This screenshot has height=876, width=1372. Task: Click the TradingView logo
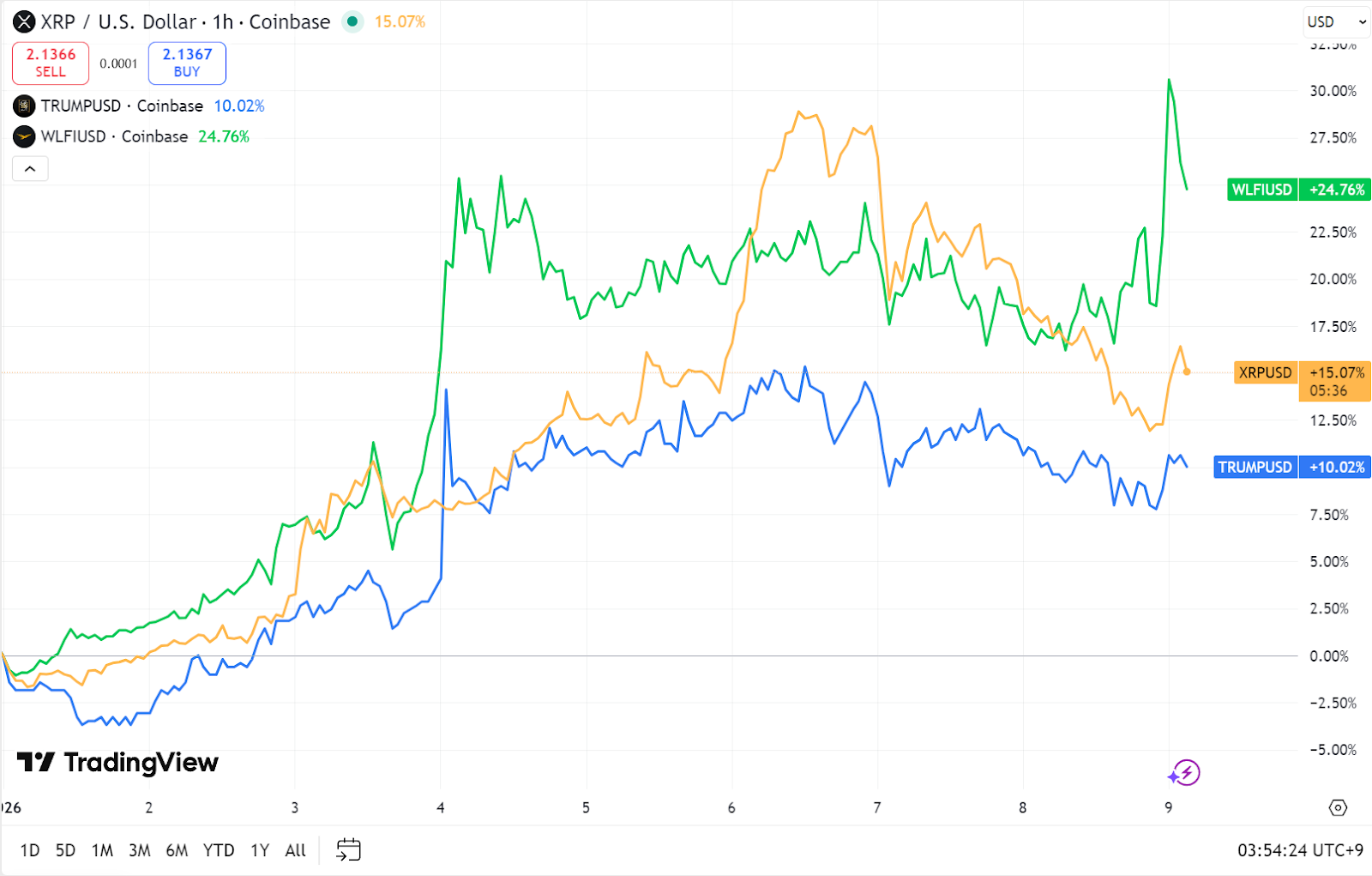pyautogui.click(x=118, y=762)
